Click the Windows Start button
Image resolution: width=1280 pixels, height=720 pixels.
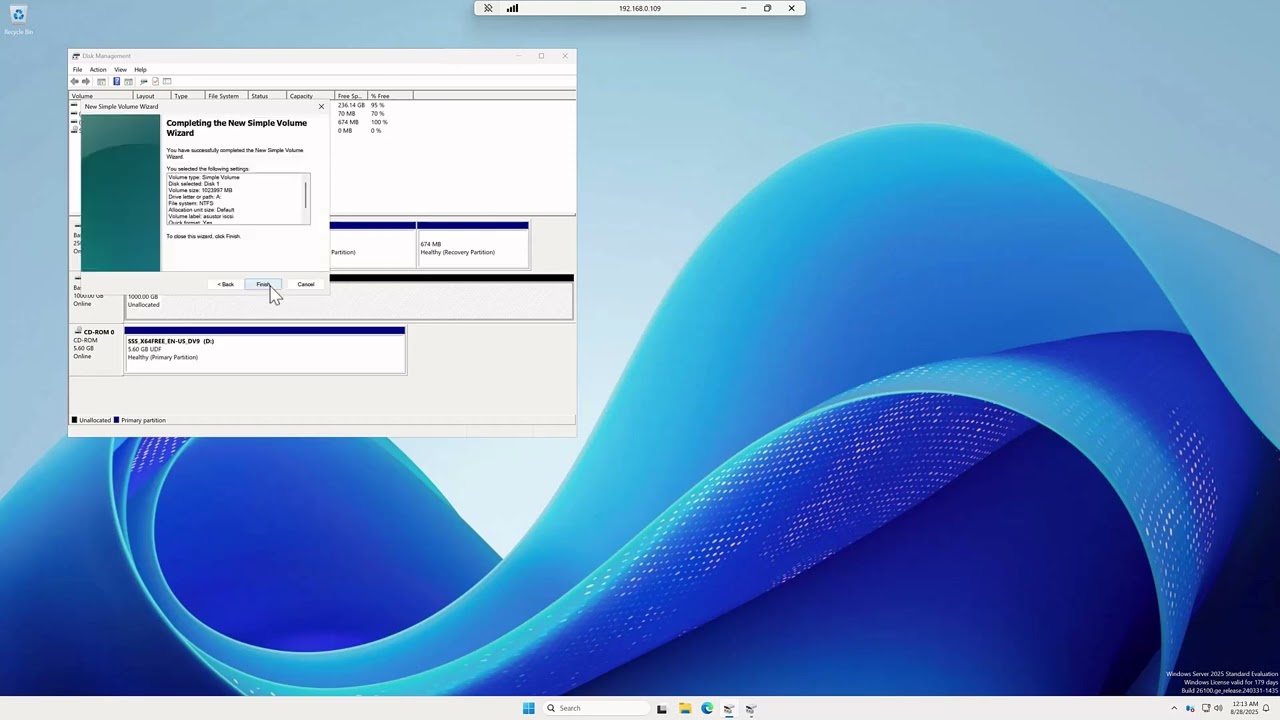528,708
